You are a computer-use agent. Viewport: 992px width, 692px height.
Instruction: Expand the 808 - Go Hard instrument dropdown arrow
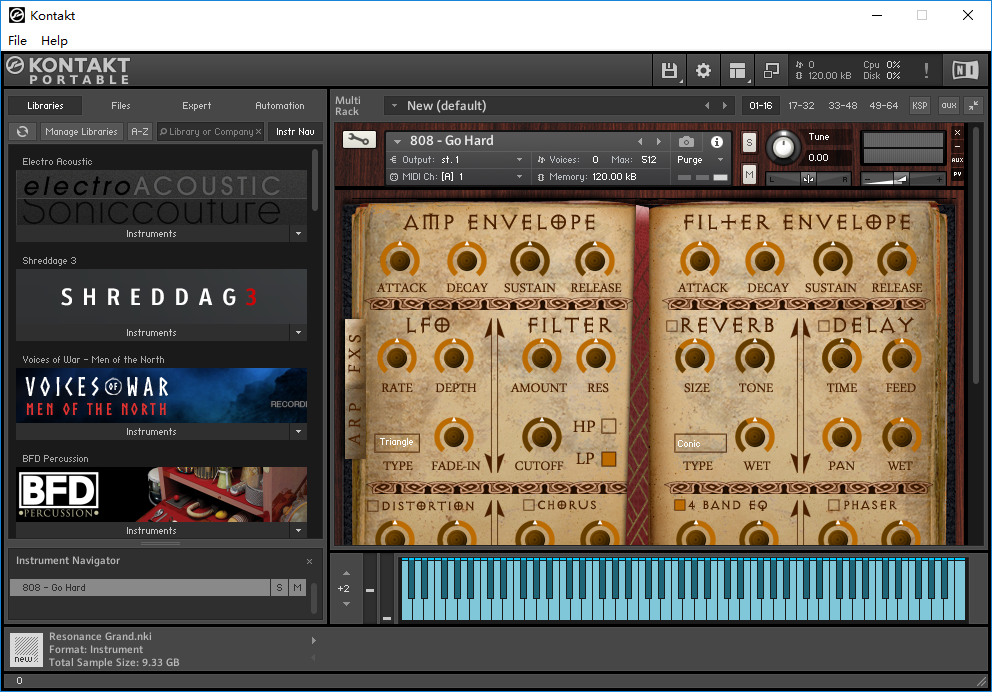tap(397, 142)
